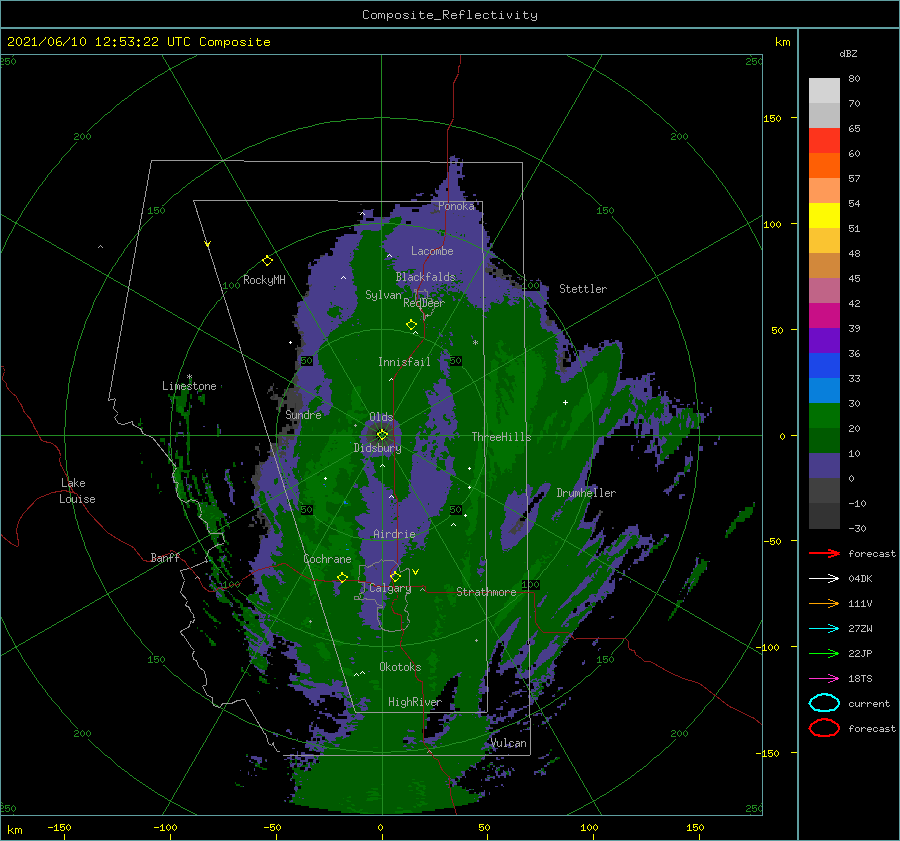
Task: Select the light gray 80 dBZ swatch
Action: tap(824, 90)
